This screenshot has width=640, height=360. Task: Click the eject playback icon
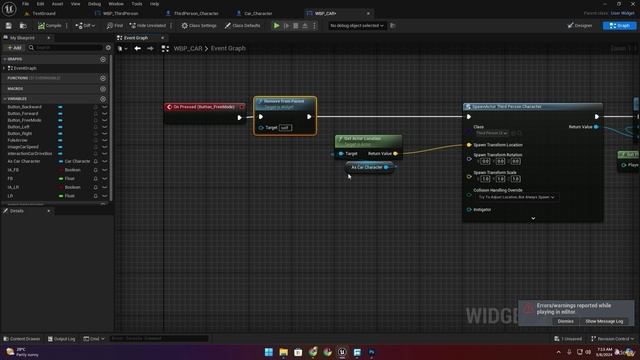click(305, 26)
